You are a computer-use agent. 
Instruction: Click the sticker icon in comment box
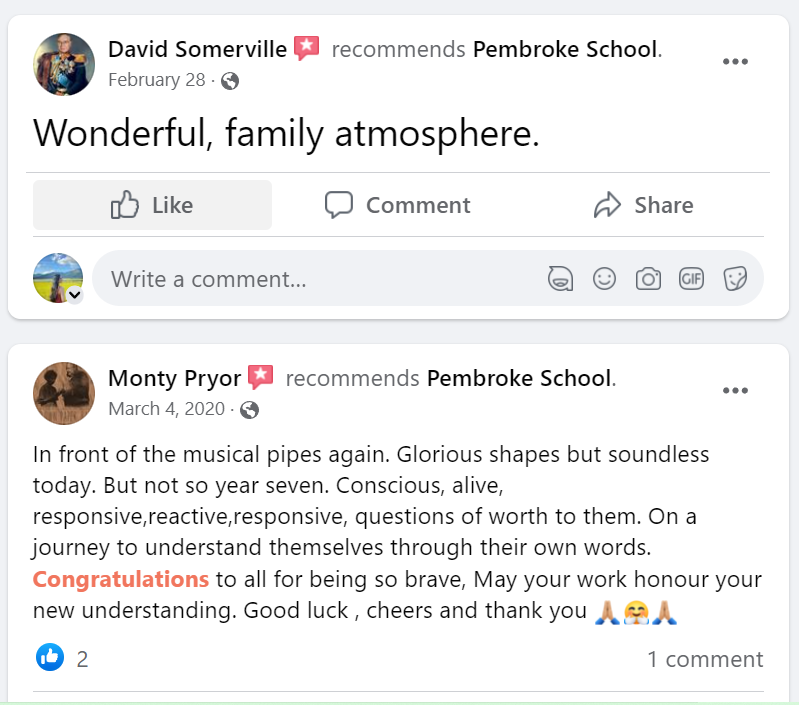pos(736,279)
